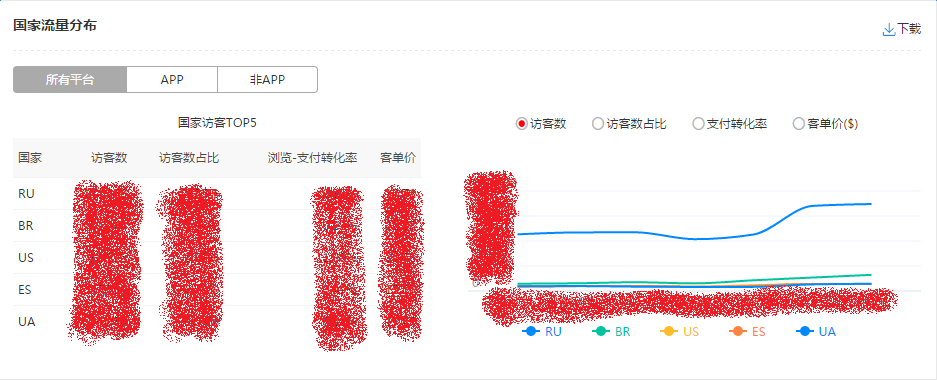The image size is (937, 380).
Task: Select the 访客数占比 radio button
Action: pyautogui.click(x=598, y=124)
